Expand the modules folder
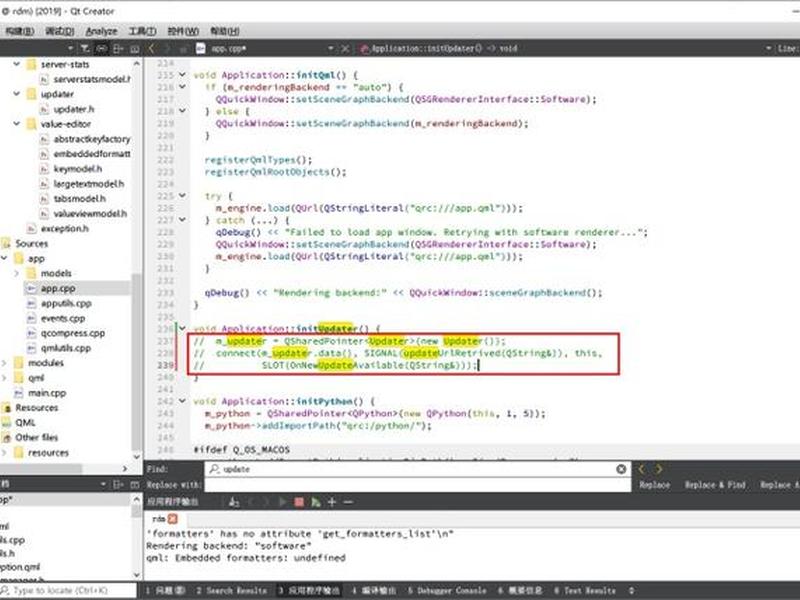800x600 pixels. pyautogui.click(x=4, y=363)
